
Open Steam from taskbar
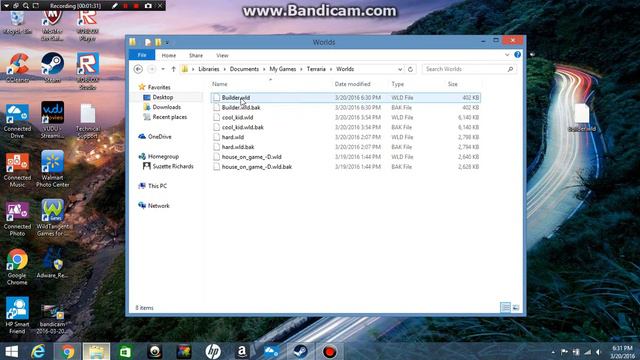[x=300, y=351]
